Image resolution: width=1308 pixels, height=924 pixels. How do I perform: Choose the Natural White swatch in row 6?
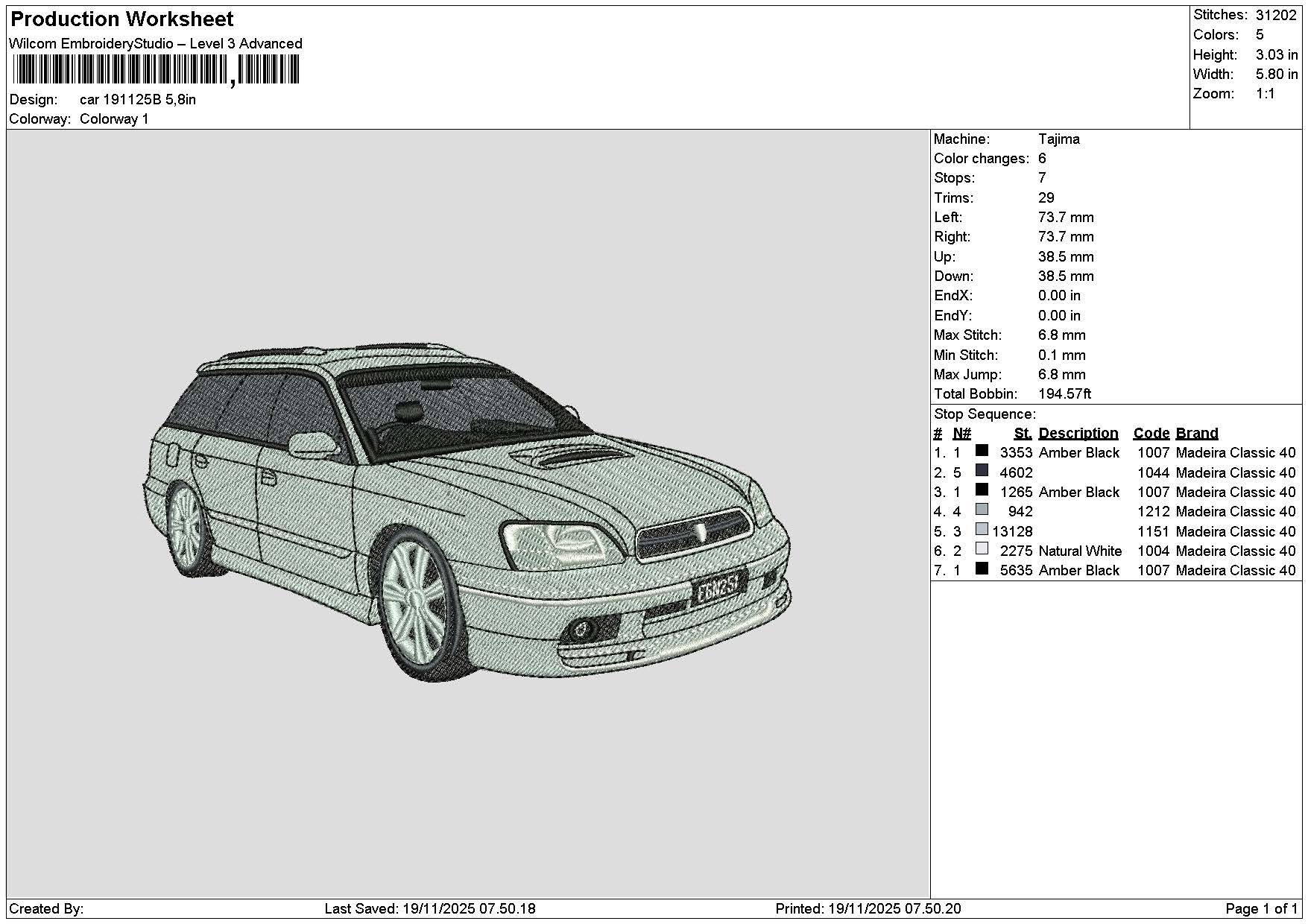[x=982, y=549]
